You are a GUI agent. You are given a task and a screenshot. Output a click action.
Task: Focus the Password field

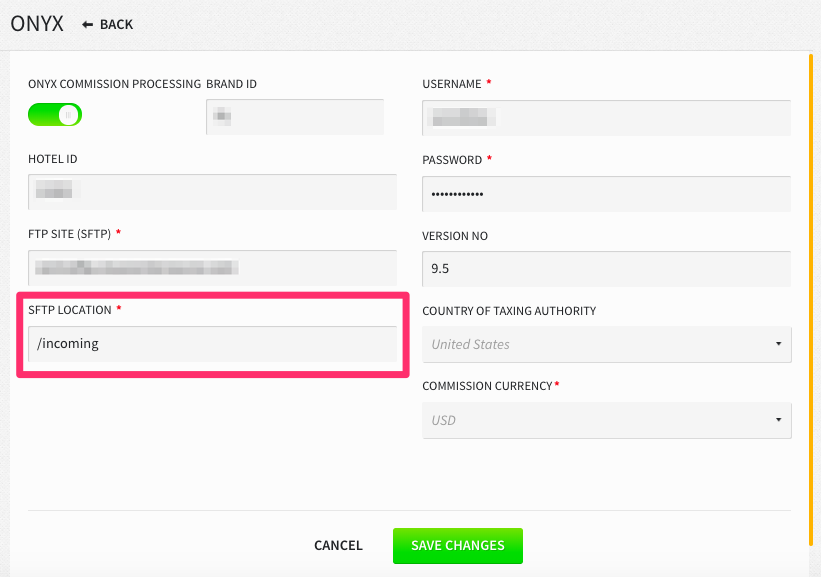[x=606, y=194]
